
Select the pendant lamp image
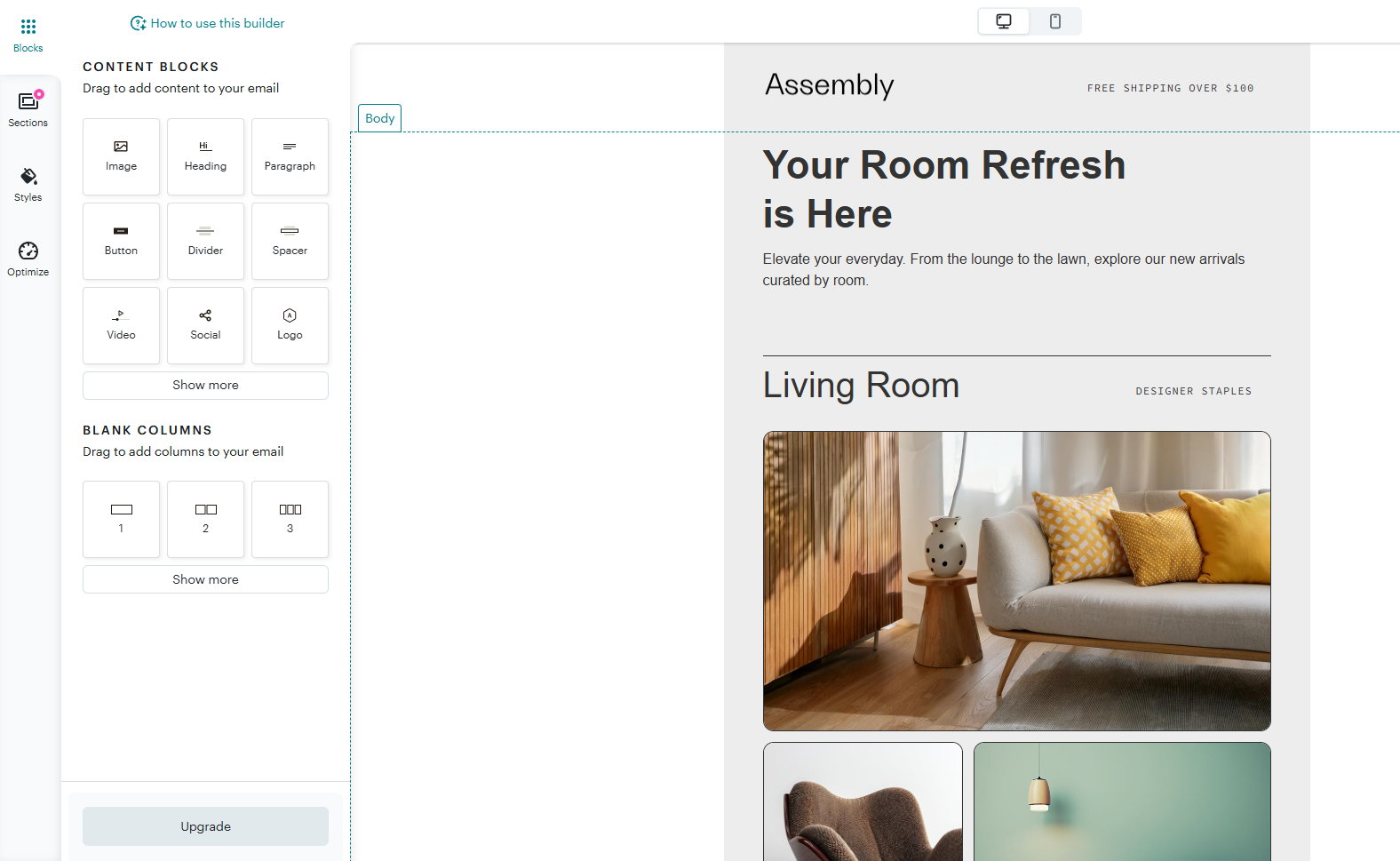point(1122,801)
